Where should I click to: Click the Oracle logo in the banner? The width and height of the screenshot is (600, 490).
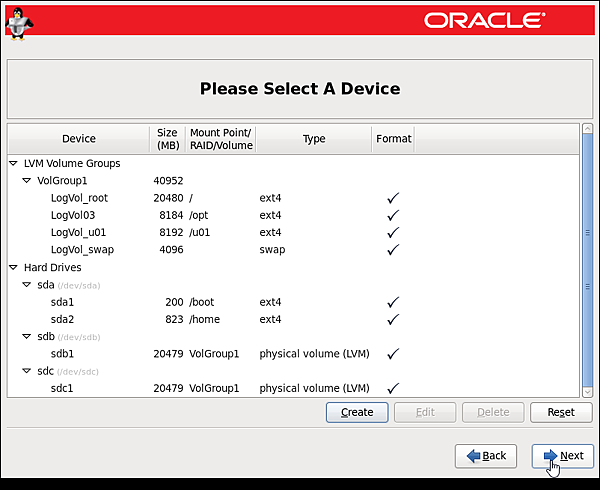[484, 20]
